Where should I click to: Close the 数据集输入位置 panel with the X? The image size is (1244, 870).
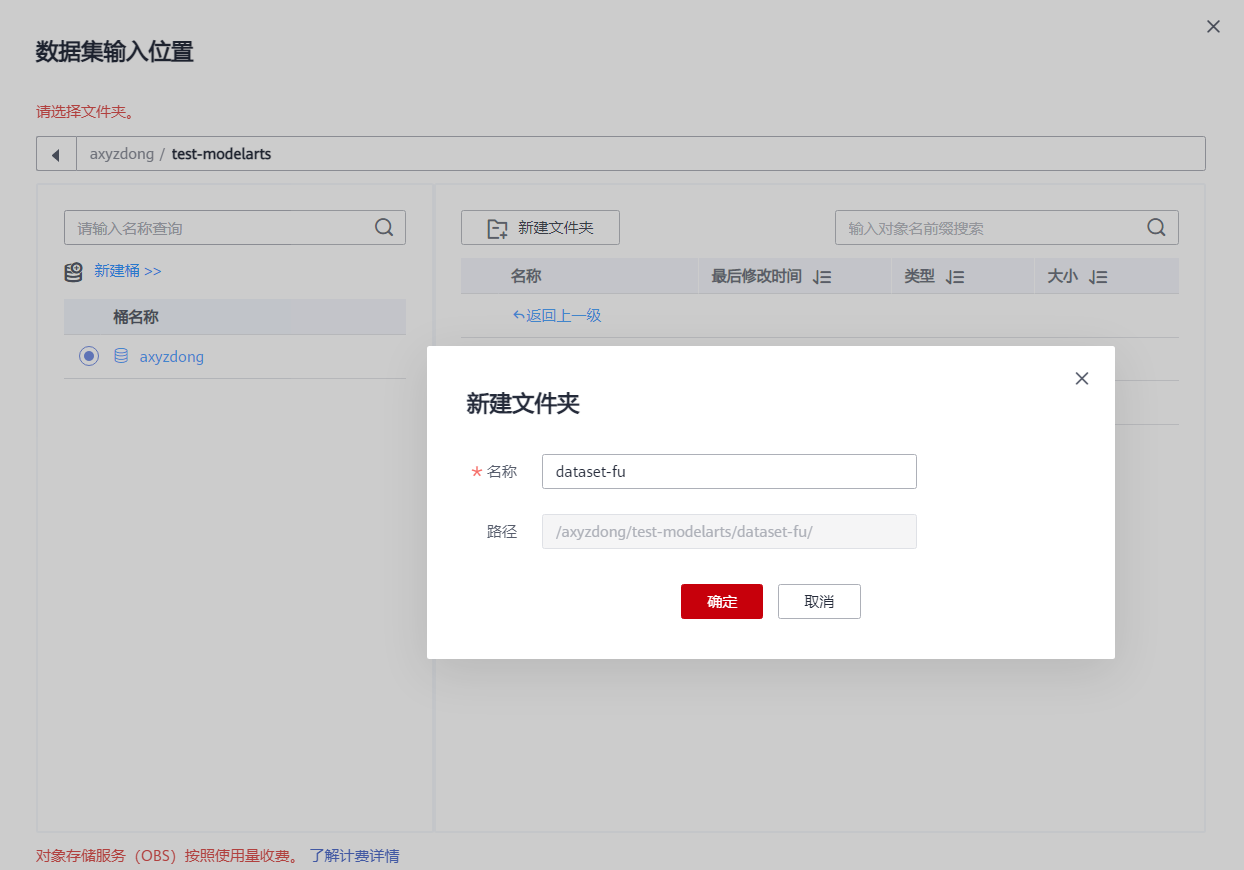(x=1213, y=27)
